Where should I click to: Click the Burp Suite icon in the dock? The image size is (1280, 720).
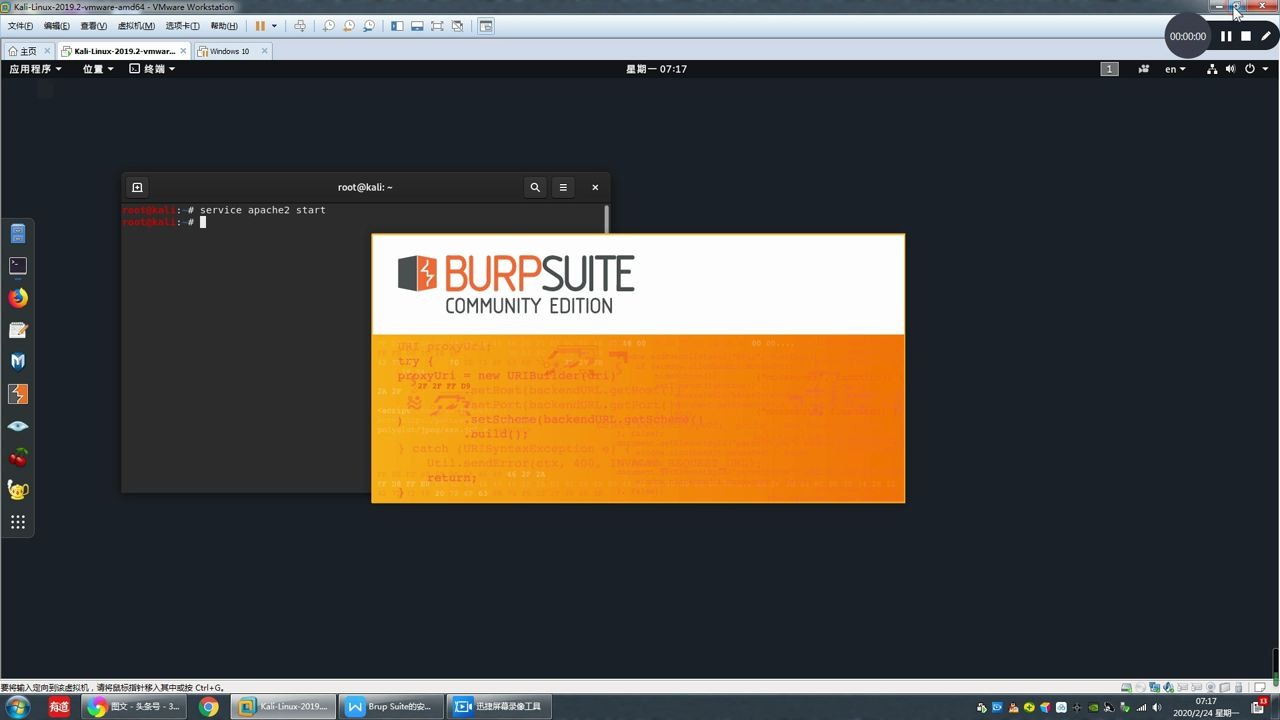tap(18, 394)
